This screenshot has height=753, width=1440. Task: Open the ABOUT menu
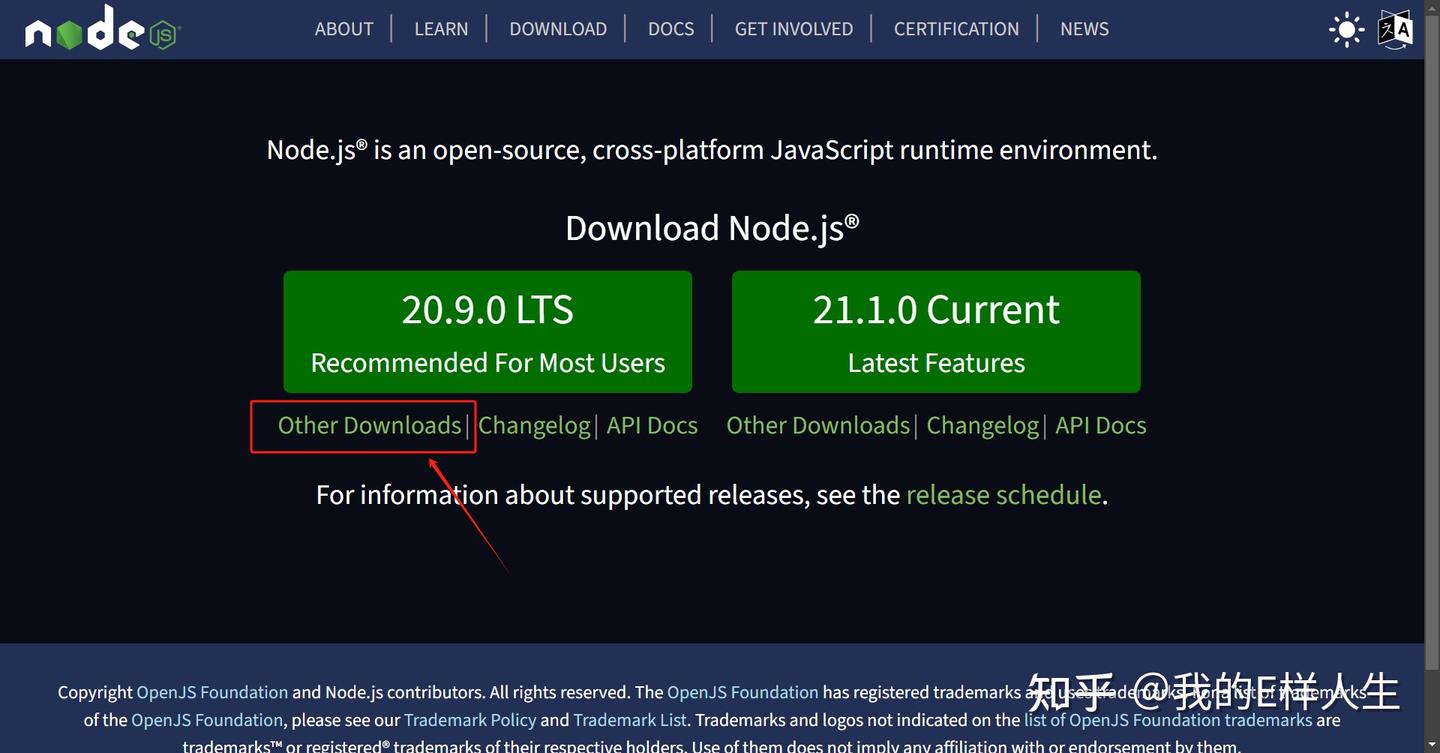[344, 29]
